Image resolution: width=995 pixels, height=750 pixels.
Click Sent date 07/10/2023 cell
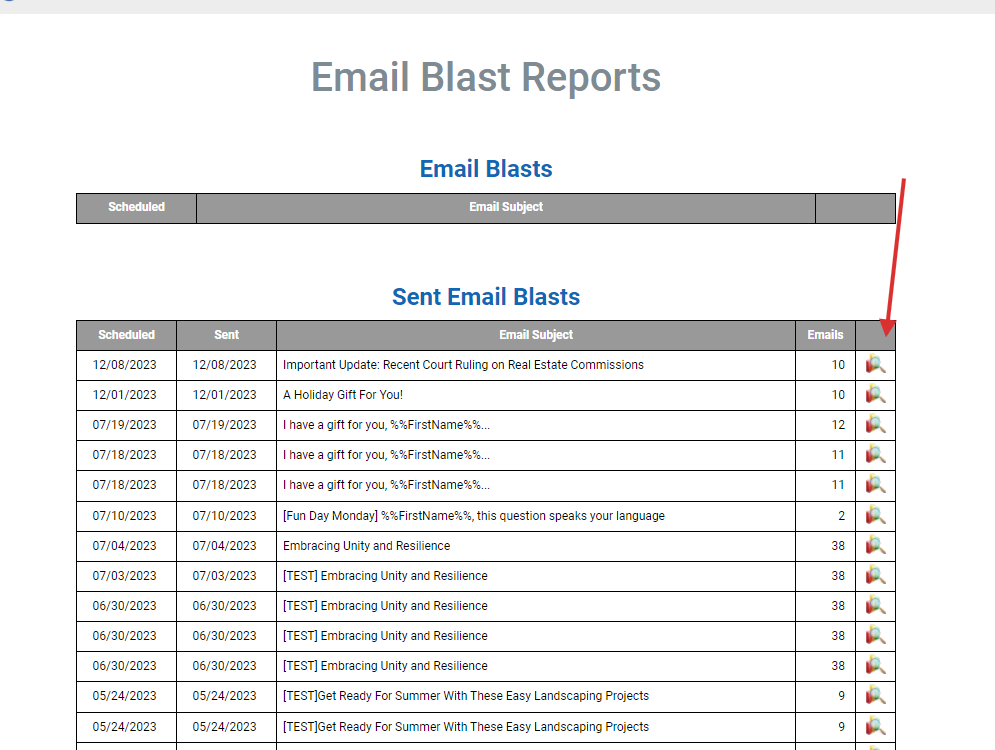click(225, 516)
